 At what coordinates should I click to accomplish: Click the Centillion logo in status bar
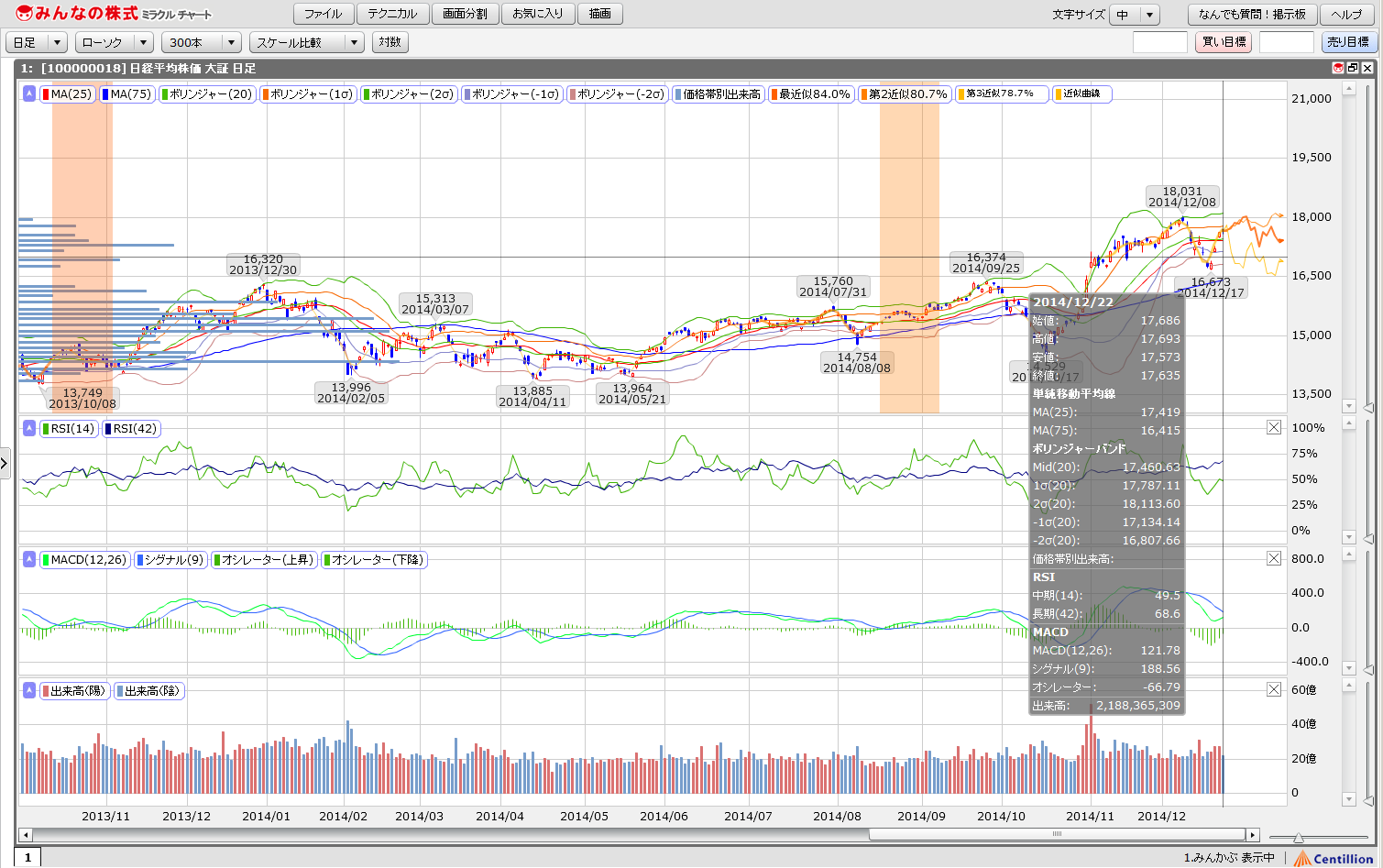[1334, 858]
